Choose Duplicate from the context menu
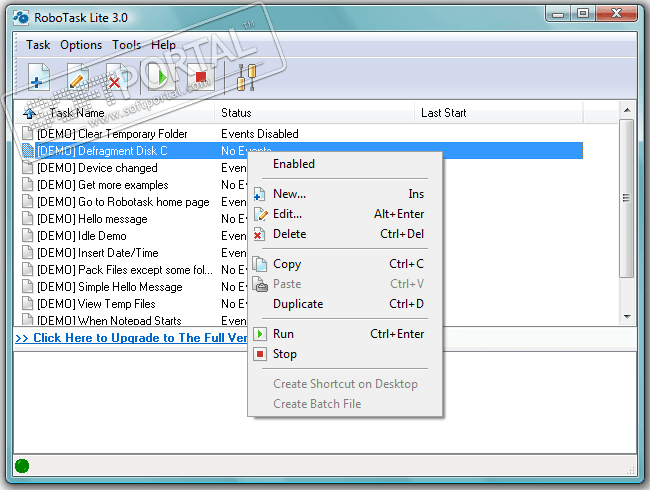Viewport: 650px width, 490px height. click(345, 304)
